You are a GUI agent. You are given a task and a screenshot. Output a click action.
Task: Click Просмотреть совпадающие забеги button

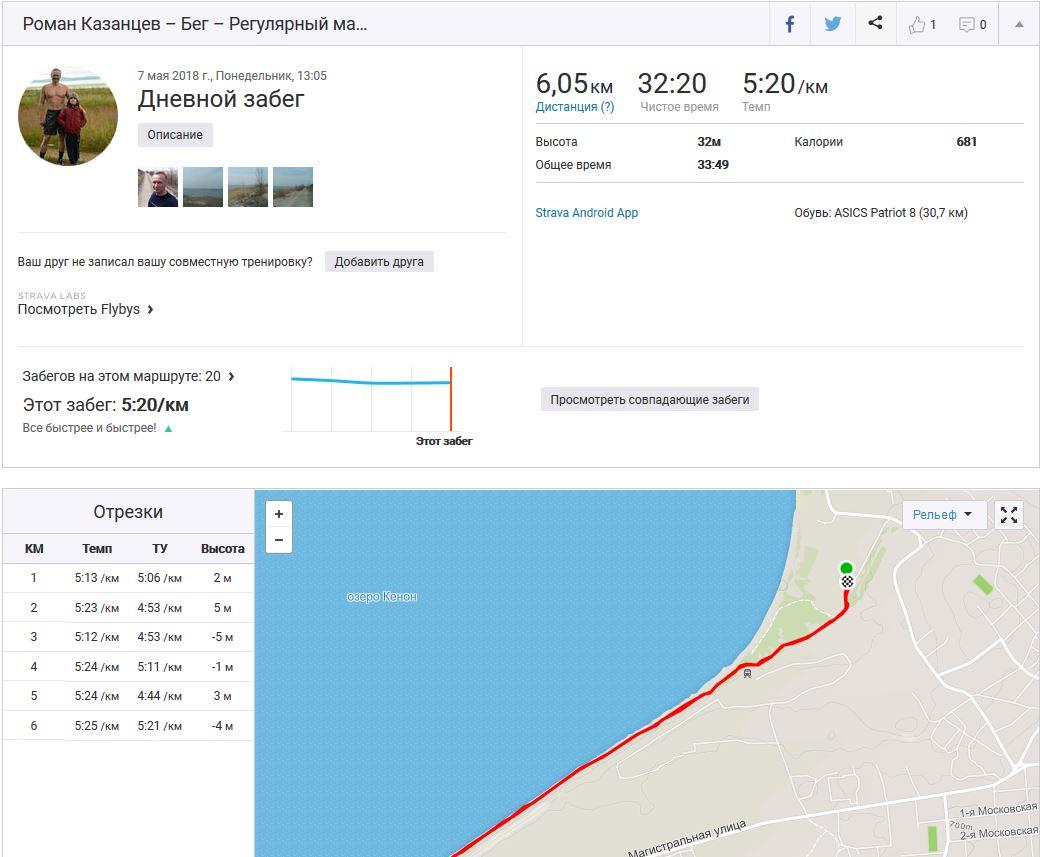click(x=649, y=399)
